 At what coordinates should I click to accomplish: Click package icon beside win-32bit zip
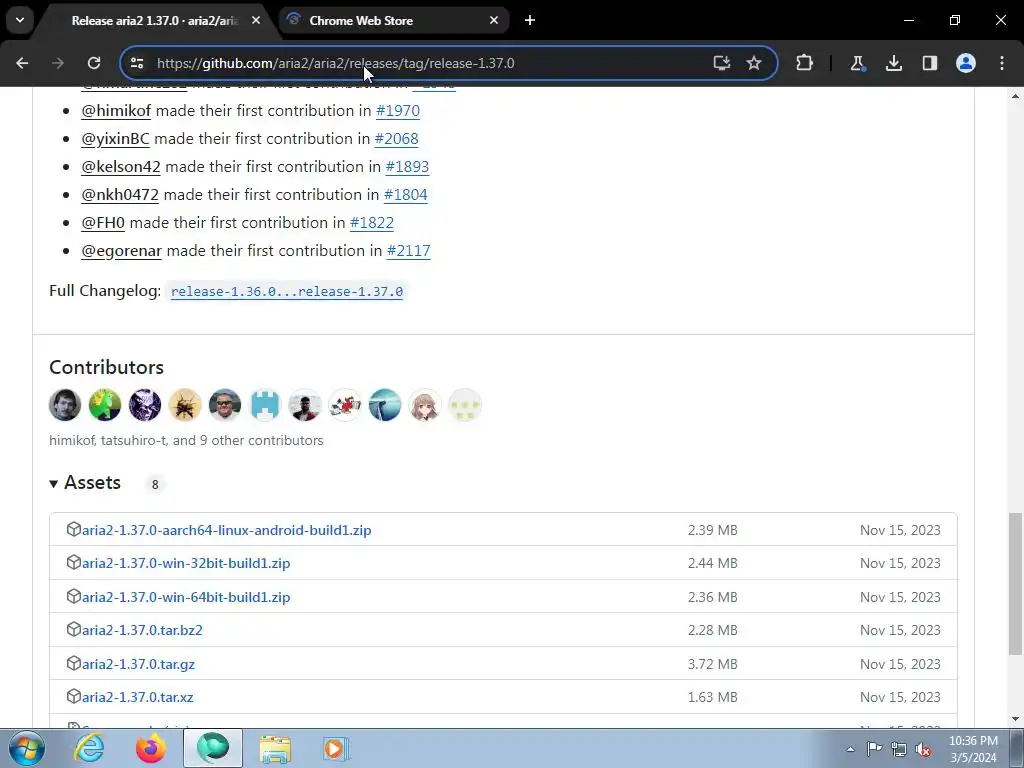point(74,562)
